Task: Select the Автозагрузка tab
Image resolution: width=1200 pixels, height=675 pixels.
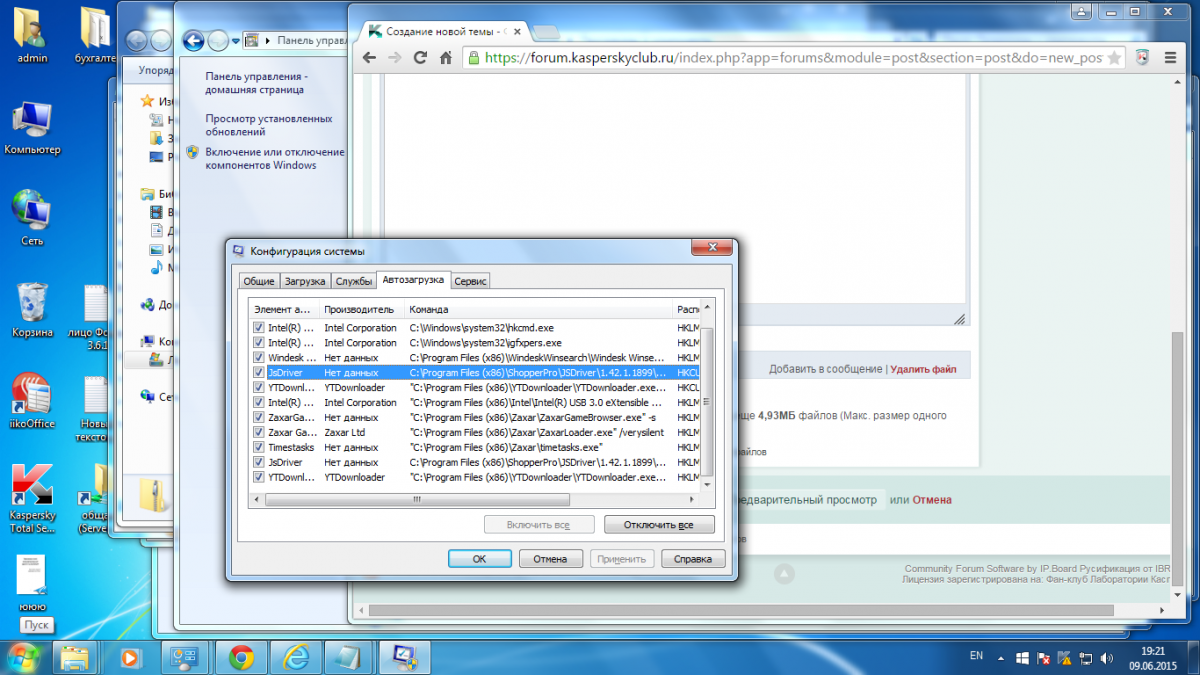Action: coord(414,280)
